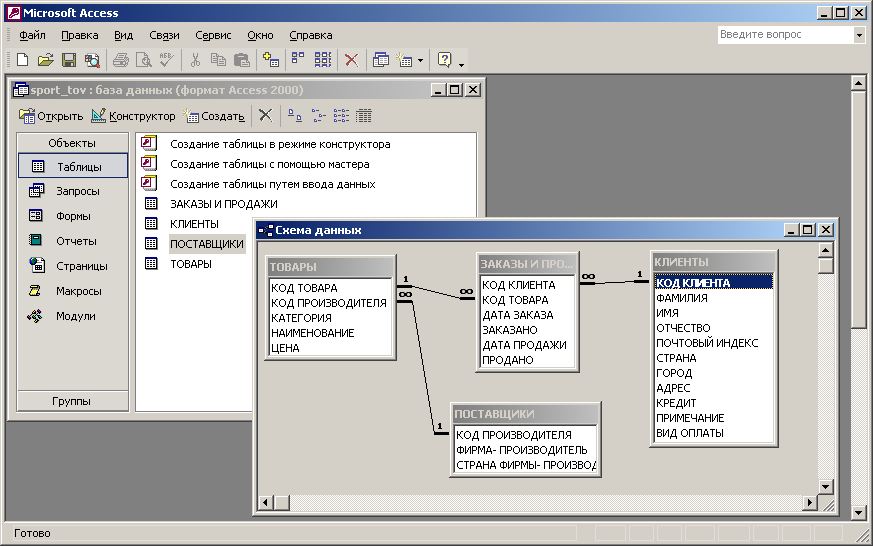Open Microsoft Access help icon

[444, 60]
